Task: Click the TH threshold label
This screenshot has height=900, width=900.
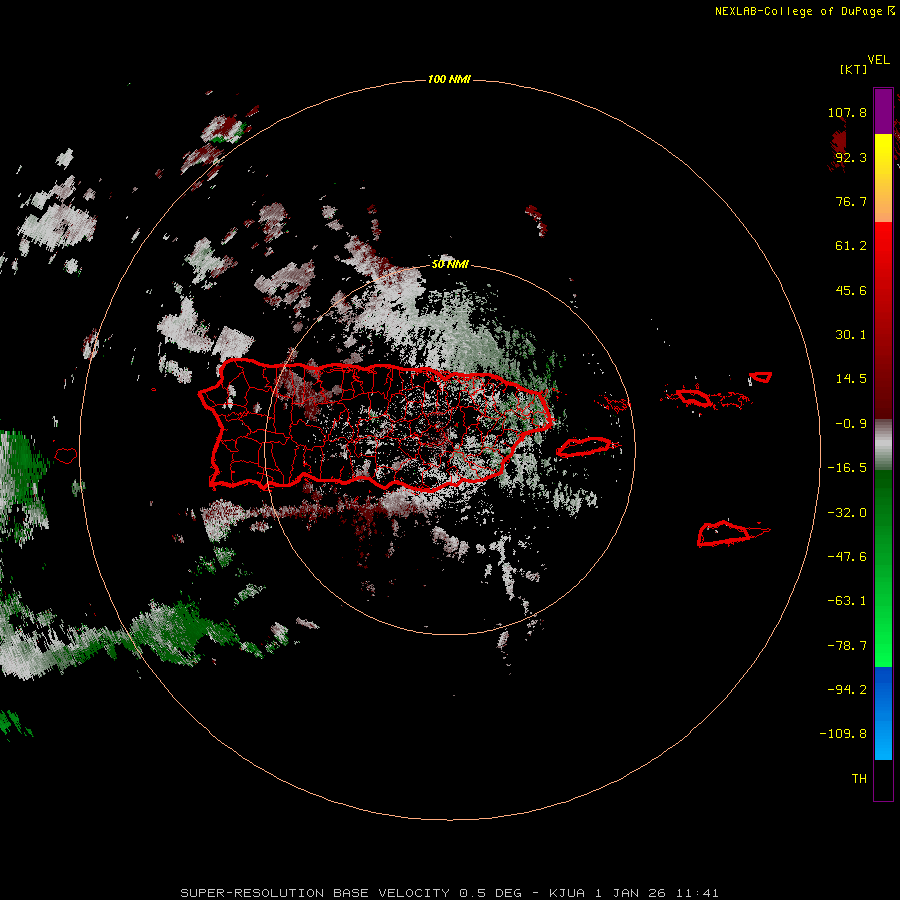Action: (x=859, y=779)
